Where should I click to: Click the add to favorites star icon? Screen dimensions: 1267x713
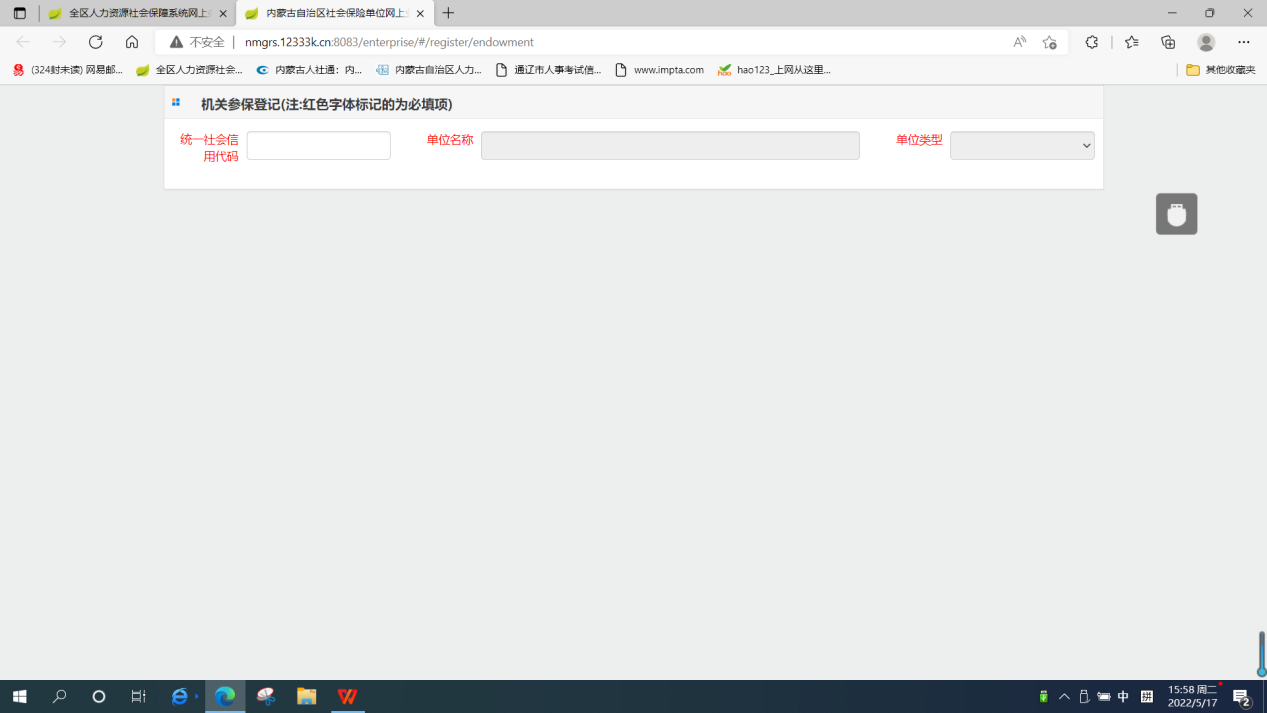click(x=1049, y=42)
